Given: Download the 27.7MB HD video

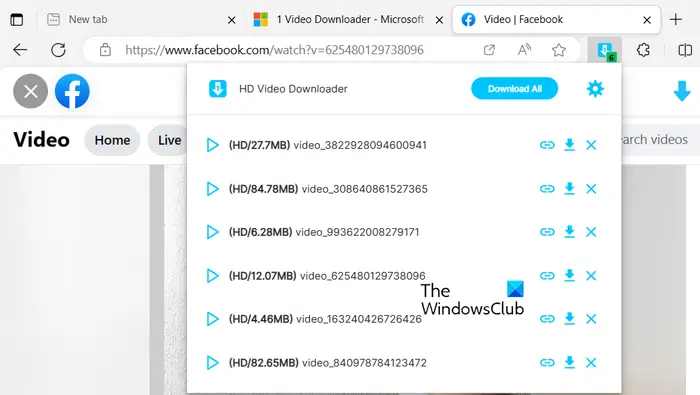Looking at the screenshot, I should click(x=569, y=145).
